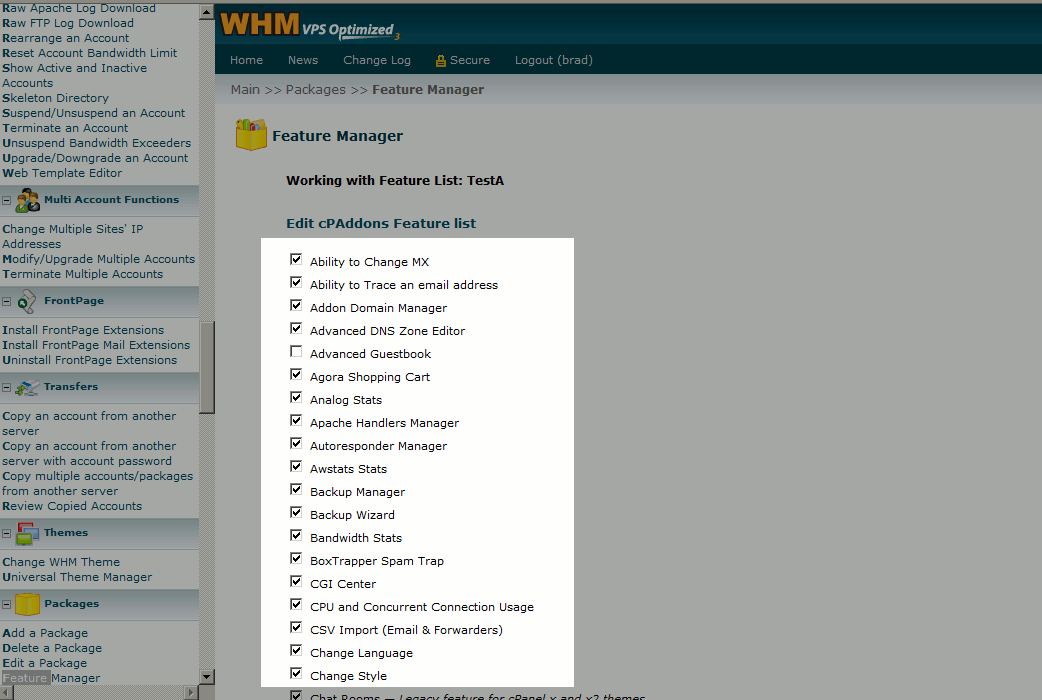Uncheck the Backup Wizard feature

pos(296,511)
